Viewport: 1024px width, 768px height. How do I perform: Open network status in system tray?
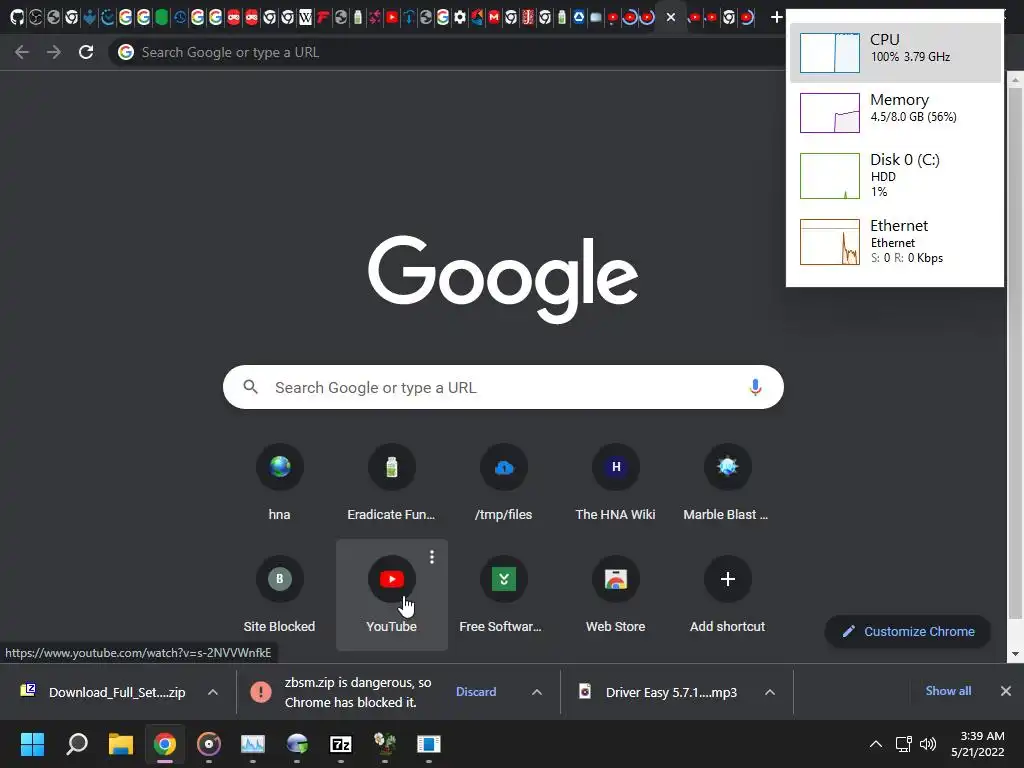[904, 744]
